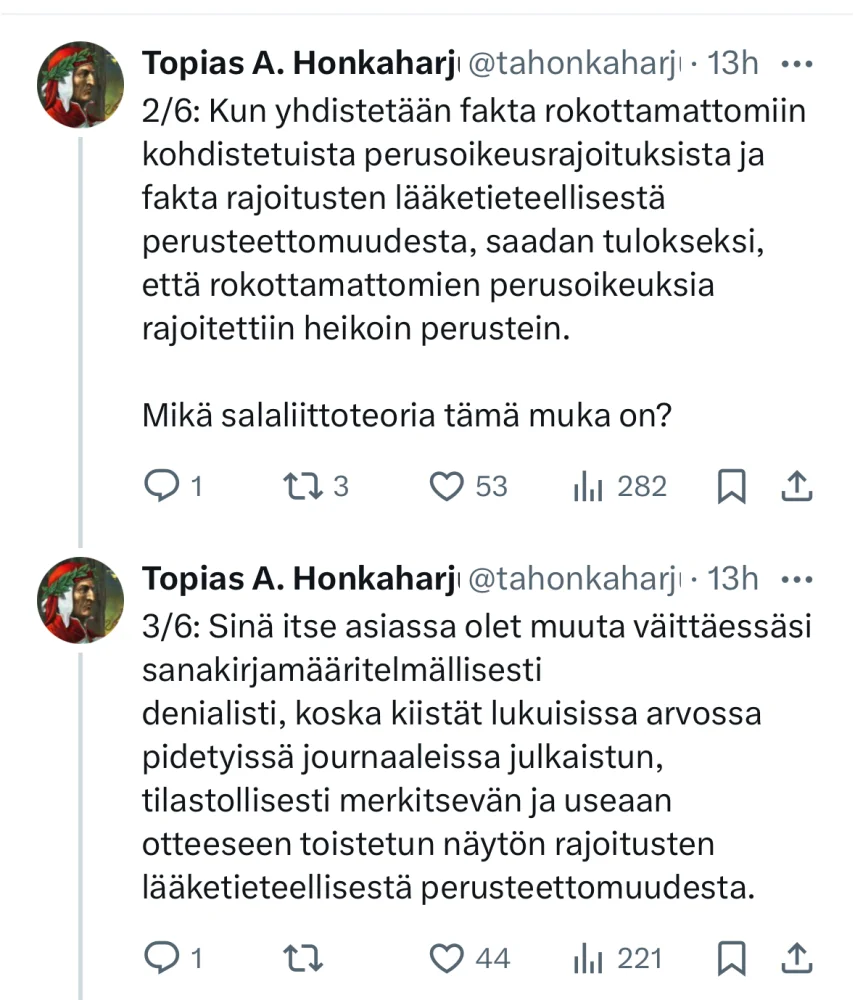
Task: Bookmark the 3/6 tweet
Action: (x=732, y=959)
